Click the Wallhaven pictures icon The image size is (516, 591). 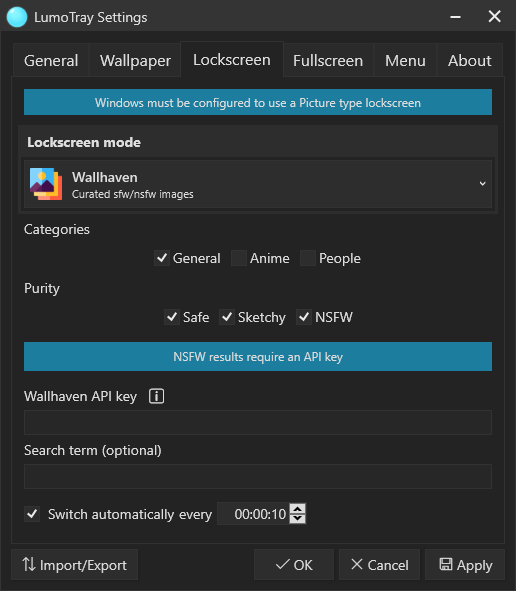tap(46, 184)
